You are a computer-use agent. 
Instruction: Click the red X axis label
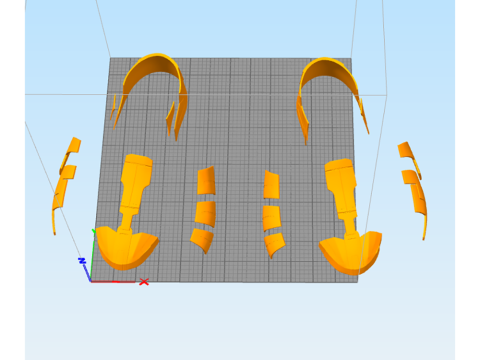coord(144,282)
